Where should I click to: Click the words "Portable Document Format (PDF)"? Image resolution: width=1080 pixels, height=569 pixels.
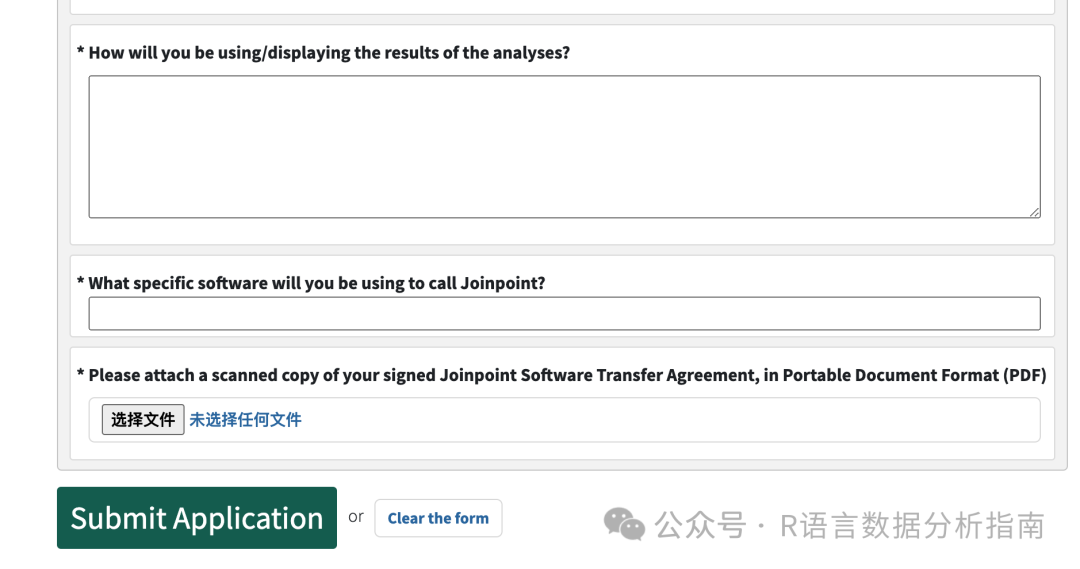tap(914, 376)
